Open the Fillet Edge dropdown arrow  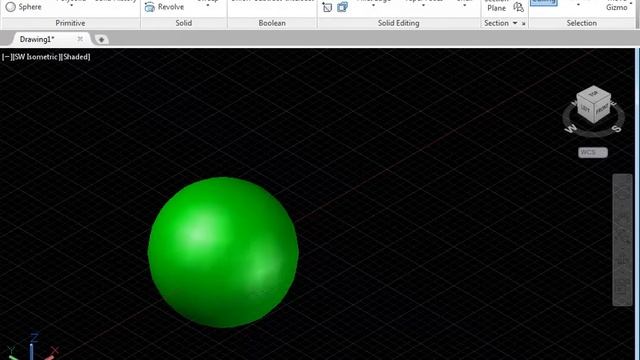pos(373,5)
